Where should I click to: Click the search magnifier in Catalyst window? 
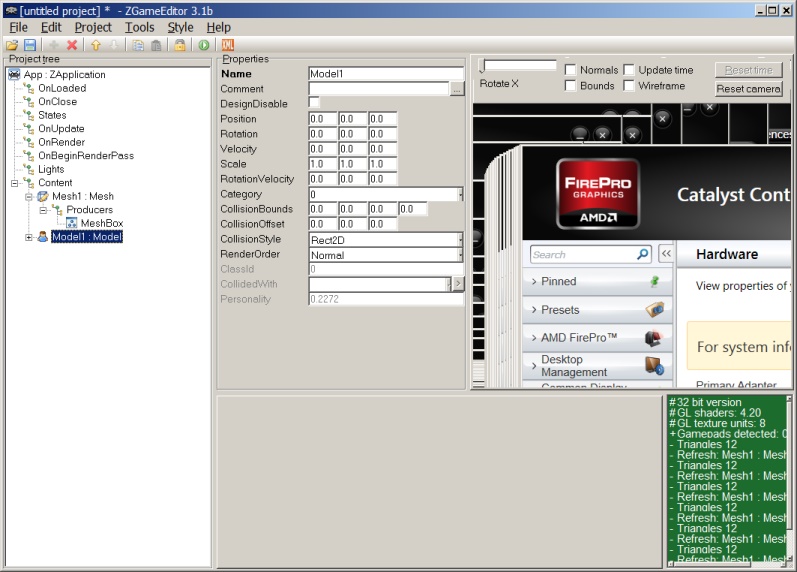[x=642, y=254]
